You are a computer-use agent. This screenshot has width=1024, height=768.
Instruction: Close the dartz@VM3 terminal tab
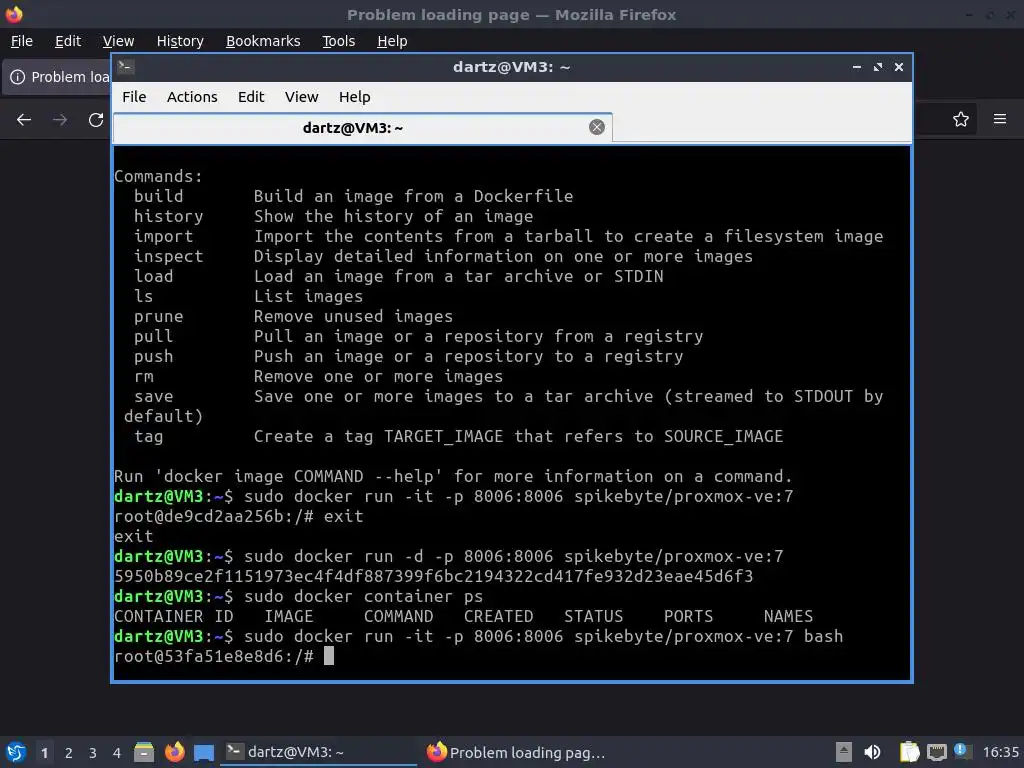(596, 127)
